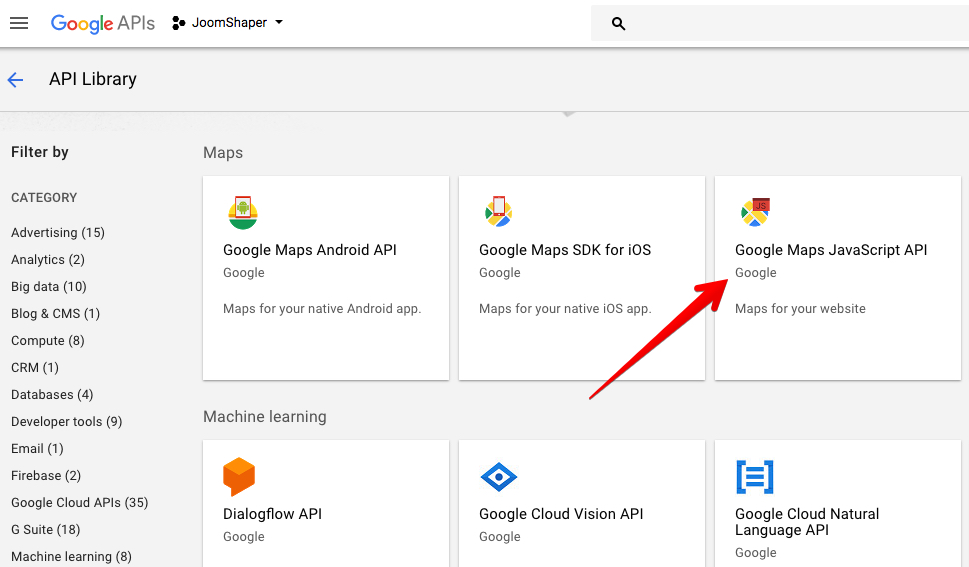Click the search magnifier icon
969x567 pixels.
[618, 23]
